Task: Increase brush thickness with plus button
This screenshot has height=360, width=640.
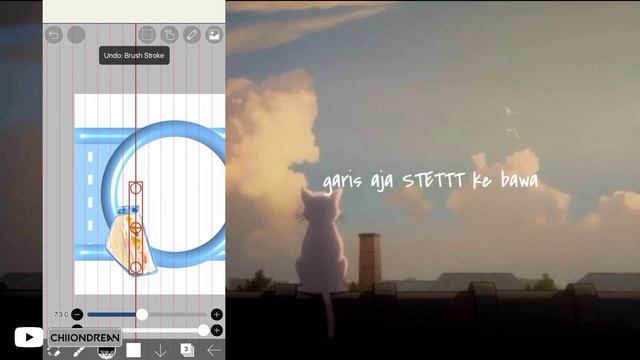Action: coord(217,314)
